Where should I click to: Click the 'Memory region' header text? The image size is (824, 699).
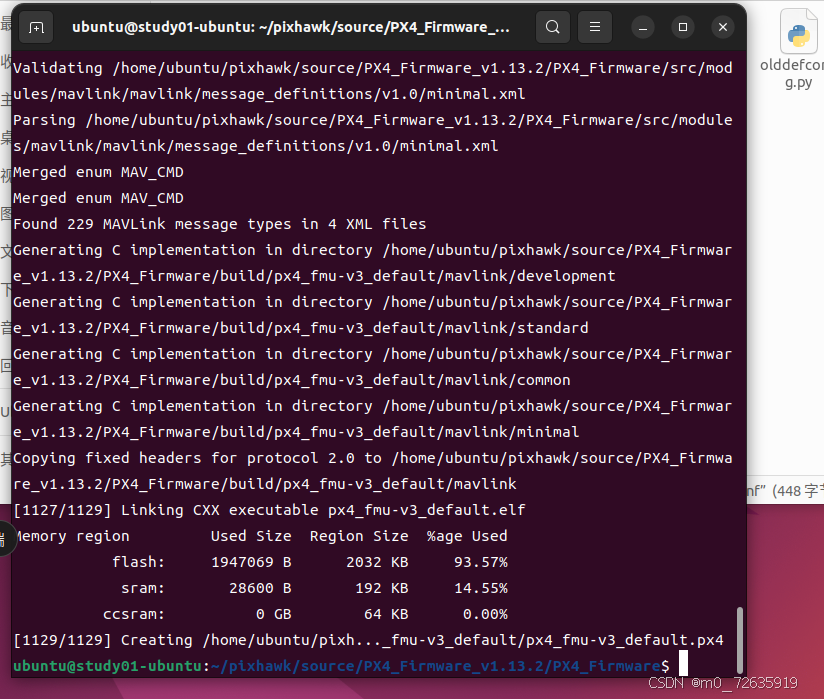pyautogui.click(x=71, y=536)
